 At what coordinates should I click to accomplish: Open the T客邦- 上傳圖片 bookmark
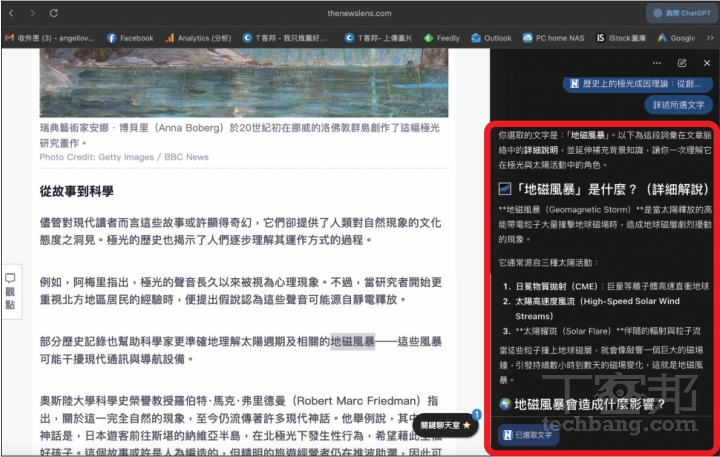click(x=379, y=38)
